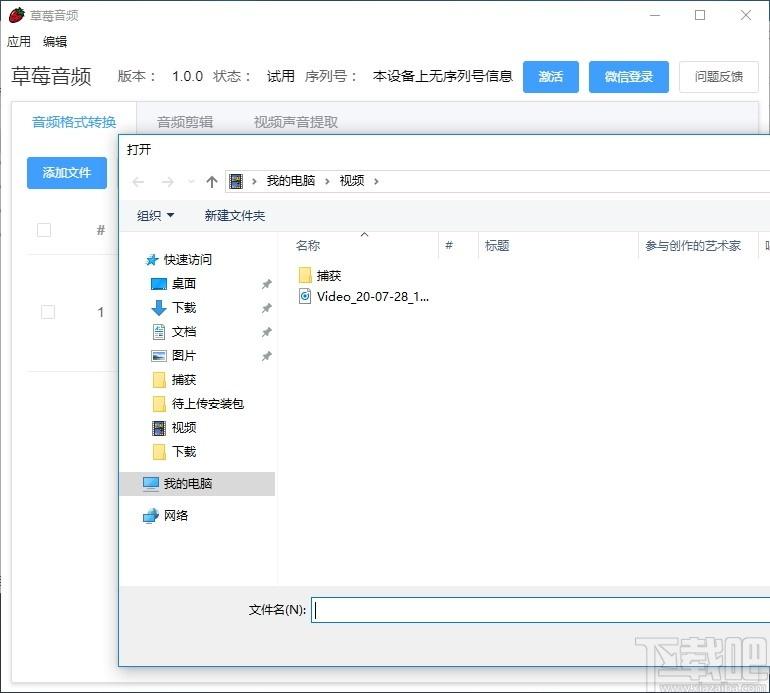
Task: Click folder icon of 捕获 in file list
Action: pyautogui.click(x=305, y=275)
